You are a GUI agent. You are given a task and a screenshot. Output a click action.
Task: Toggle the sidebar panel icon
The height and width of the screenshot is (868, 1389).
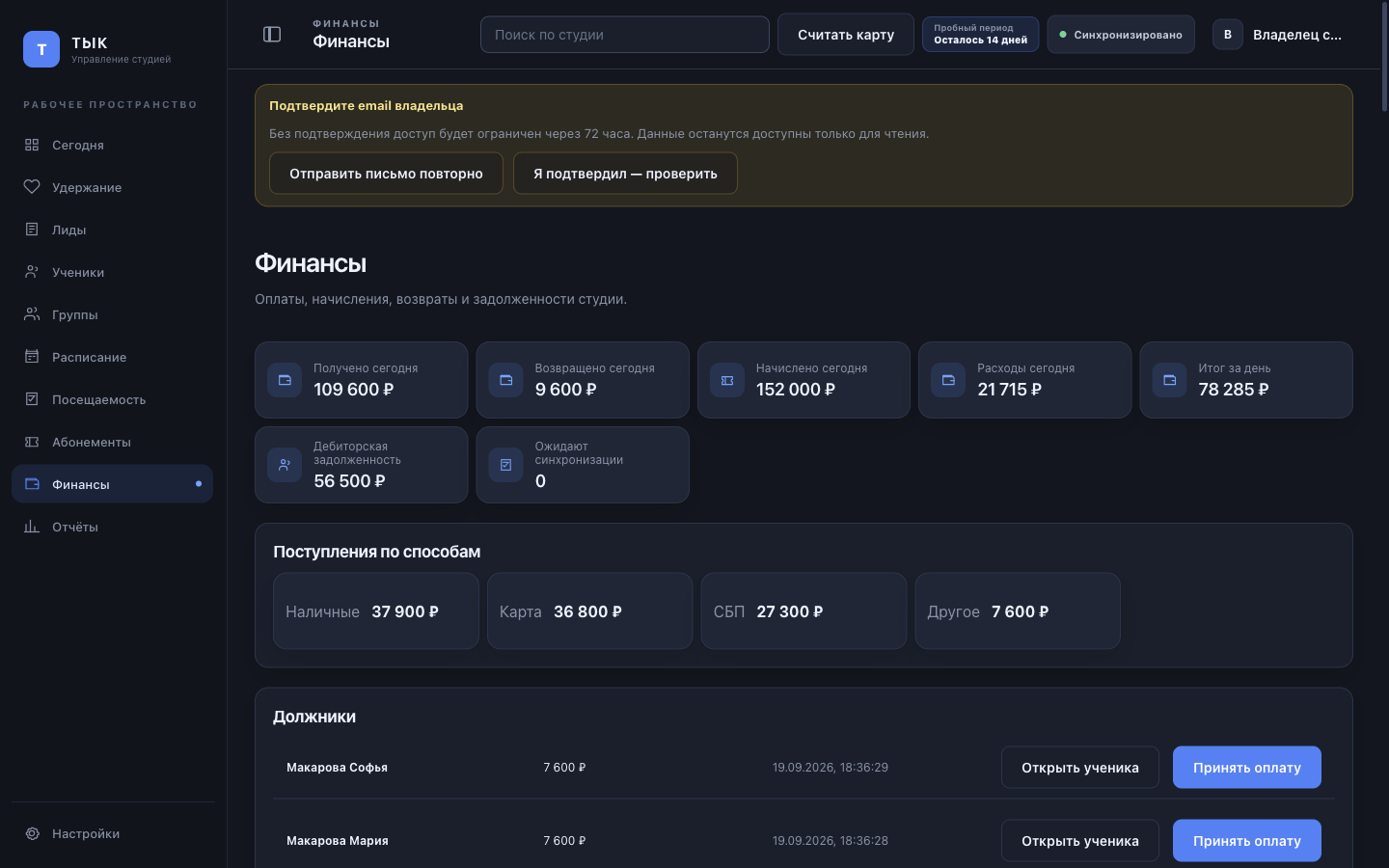(272, 35)
